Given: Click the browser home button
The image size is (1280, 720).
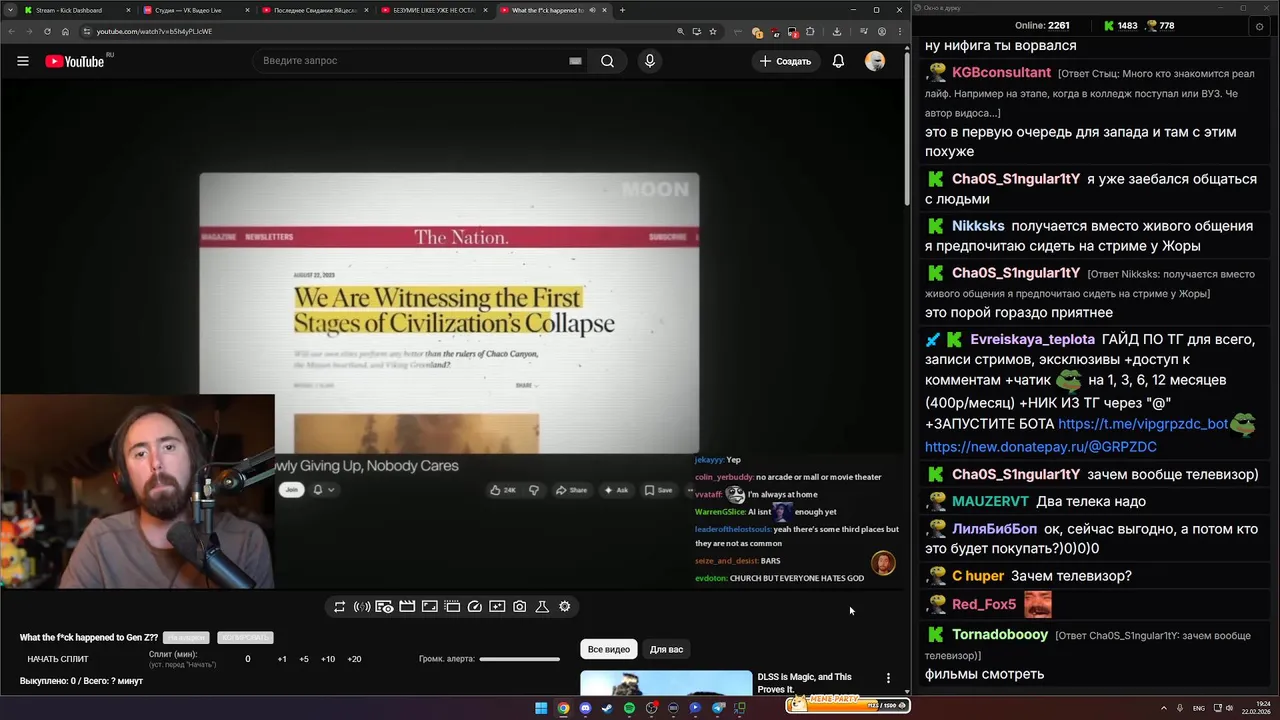Looking at the screenshot, I should [65, 31].
